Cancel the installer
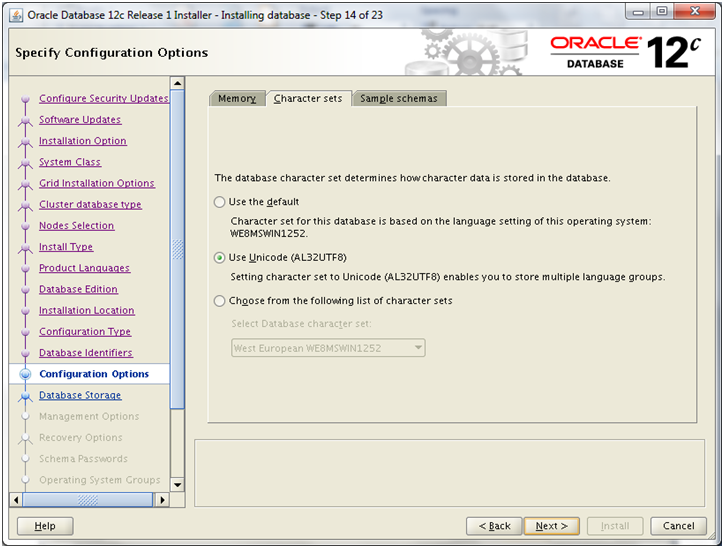Viewport: 724px width, 548px height. pyautogui.click(x=678, y=526)
